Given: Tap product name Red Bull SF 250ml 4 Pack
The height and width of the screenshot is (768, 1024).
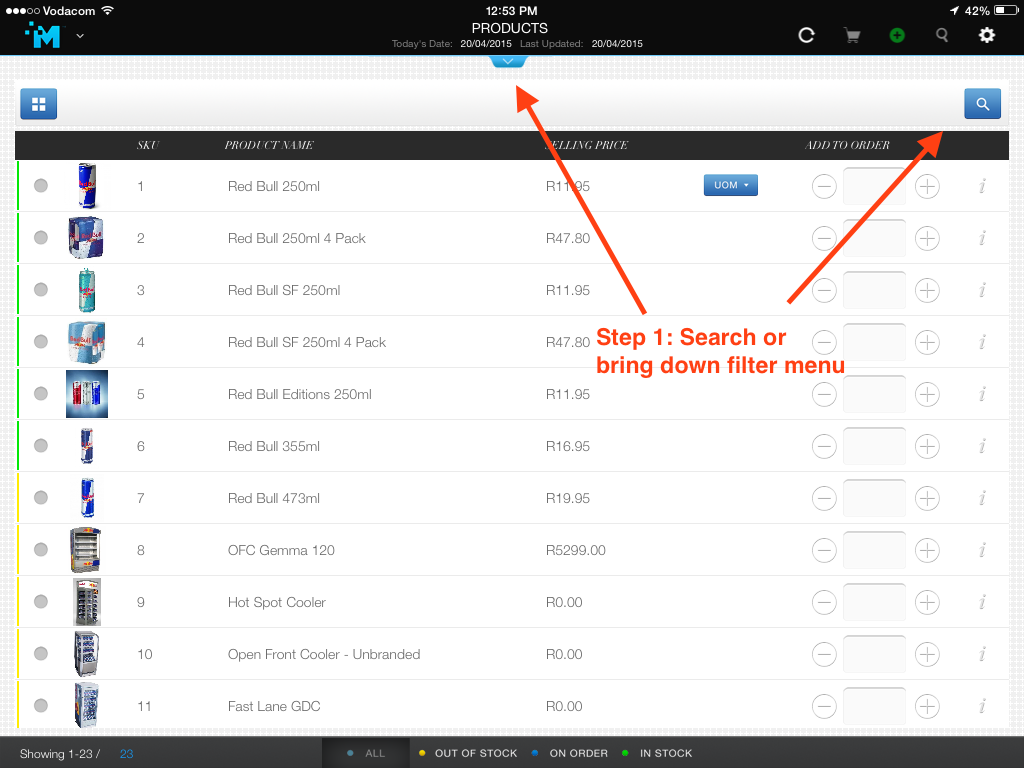Looking at the screenshot, I should coord(307,342).
